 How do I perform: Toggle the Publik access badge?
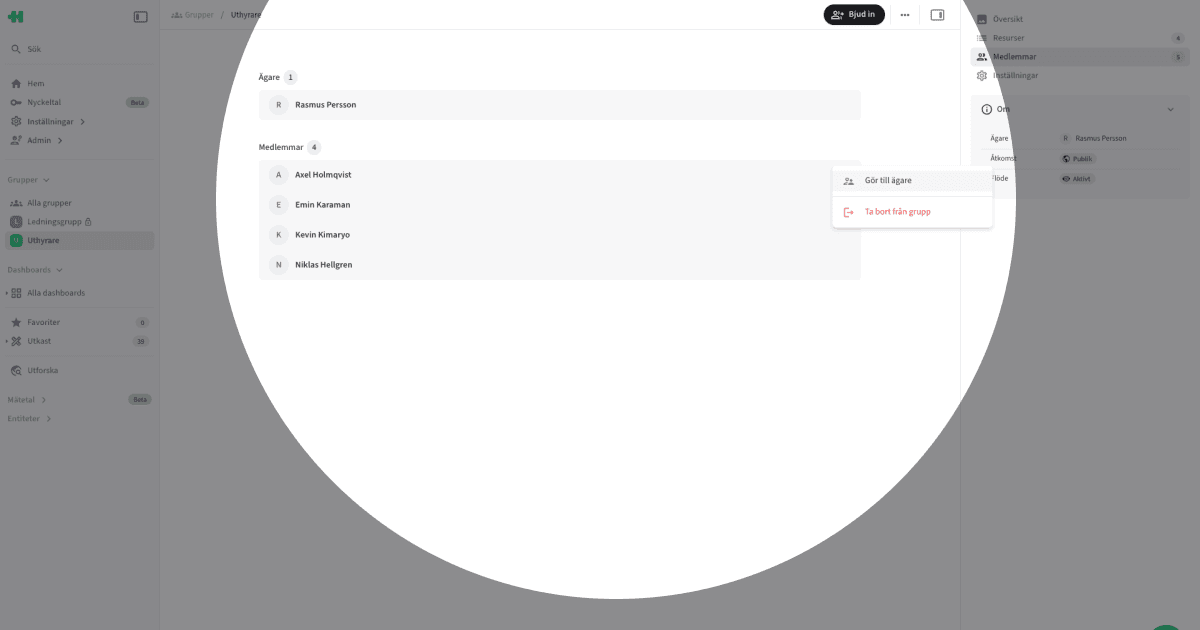[x=1077, y=158]
